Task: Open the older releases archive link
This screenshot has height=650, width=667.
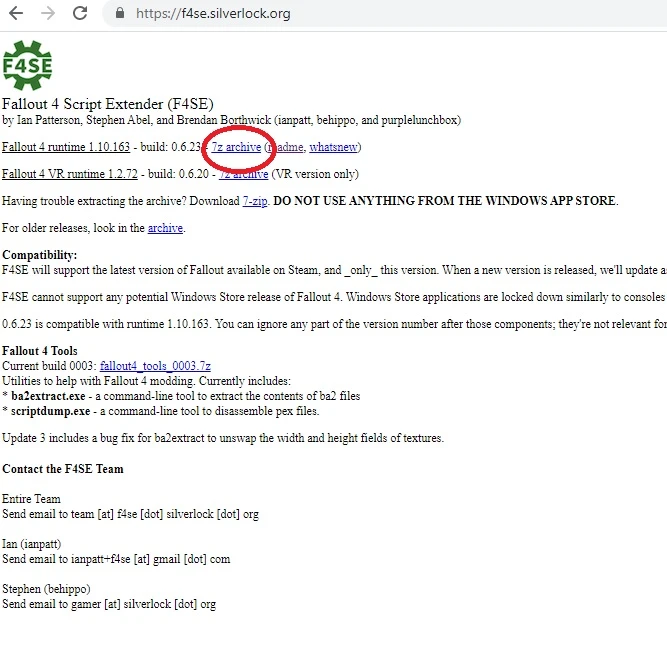Action: point(165,228)
